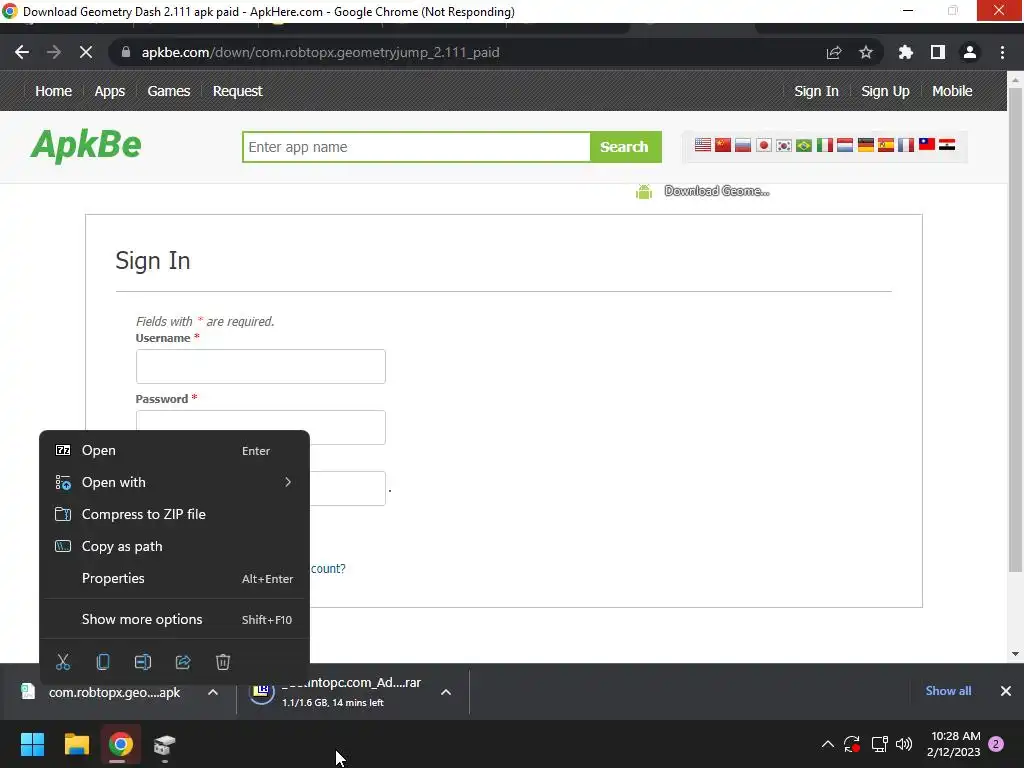Choose Compress to ZIP file

coord(174,514)
